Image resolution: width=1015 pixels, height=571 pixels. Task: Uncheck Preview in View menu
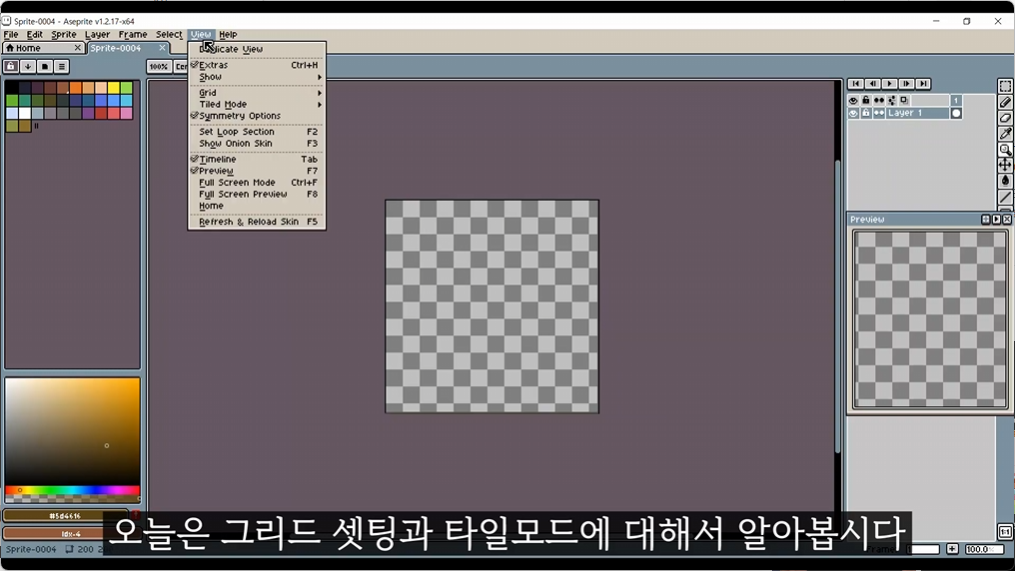pos(256,170)
